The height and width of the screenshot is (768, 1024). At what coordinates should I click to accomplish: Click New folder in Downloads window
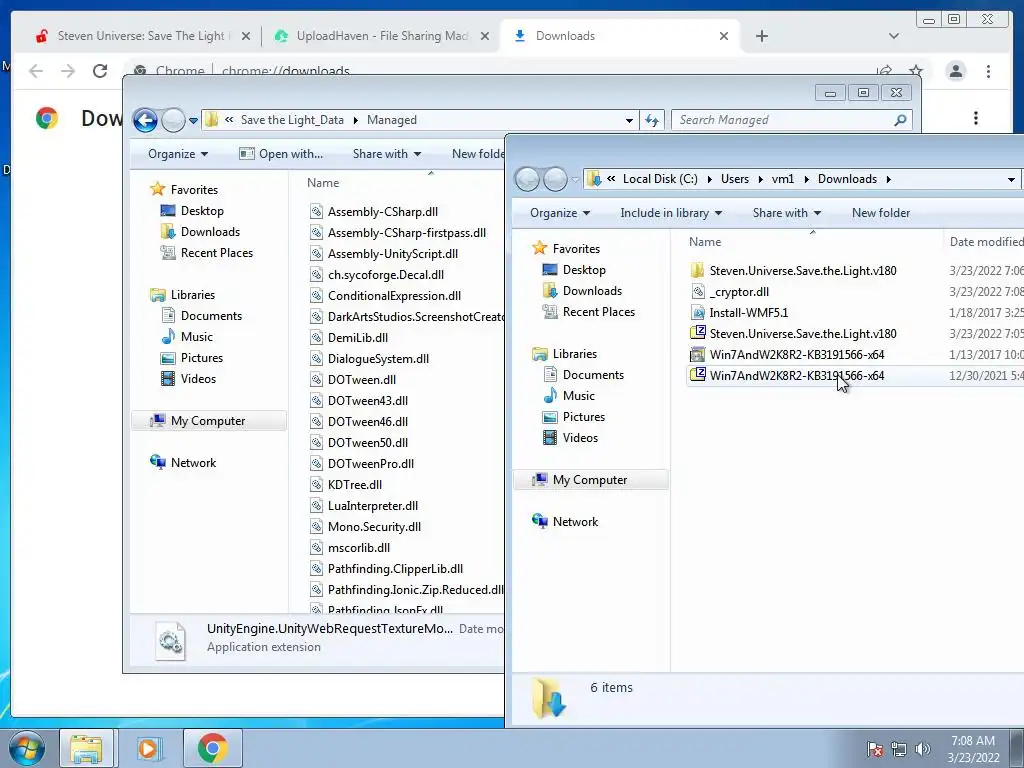pyautogui.click(x=880, y=213)
